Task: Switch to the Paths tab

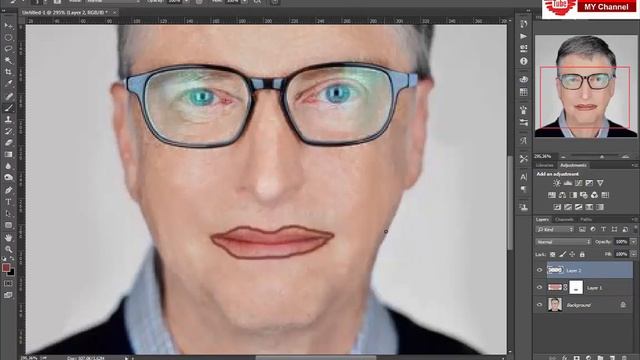Action: pos(586,220)
